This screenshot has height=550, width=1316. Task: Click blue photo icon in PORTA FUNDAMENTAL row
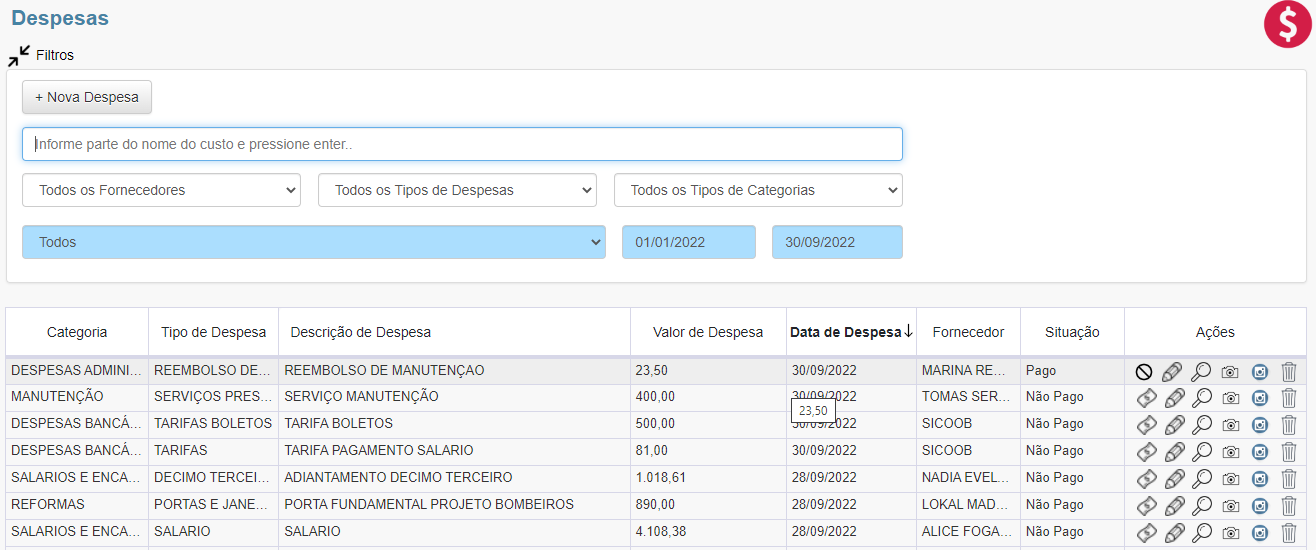coord(1260,506)
